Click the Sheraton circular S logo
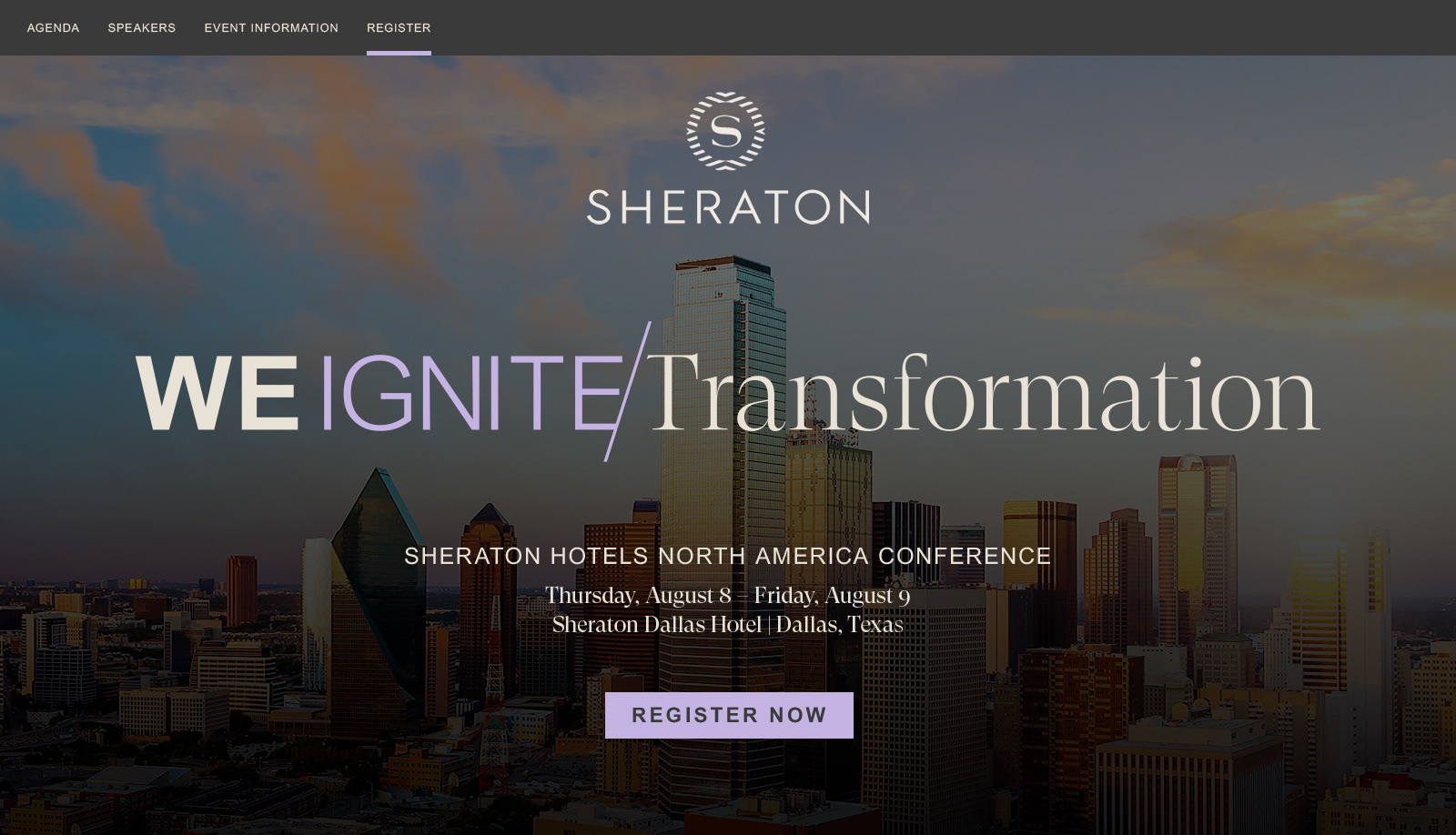This screenshot has width=1456, height=835. [726, 131]
